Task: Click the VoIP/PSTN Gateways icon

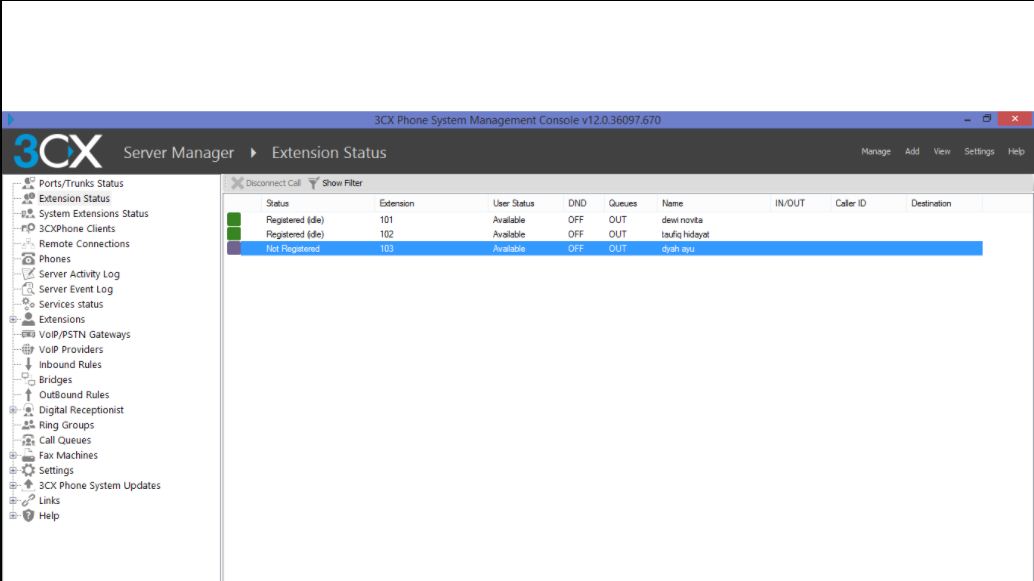Action: click(28, 334)
